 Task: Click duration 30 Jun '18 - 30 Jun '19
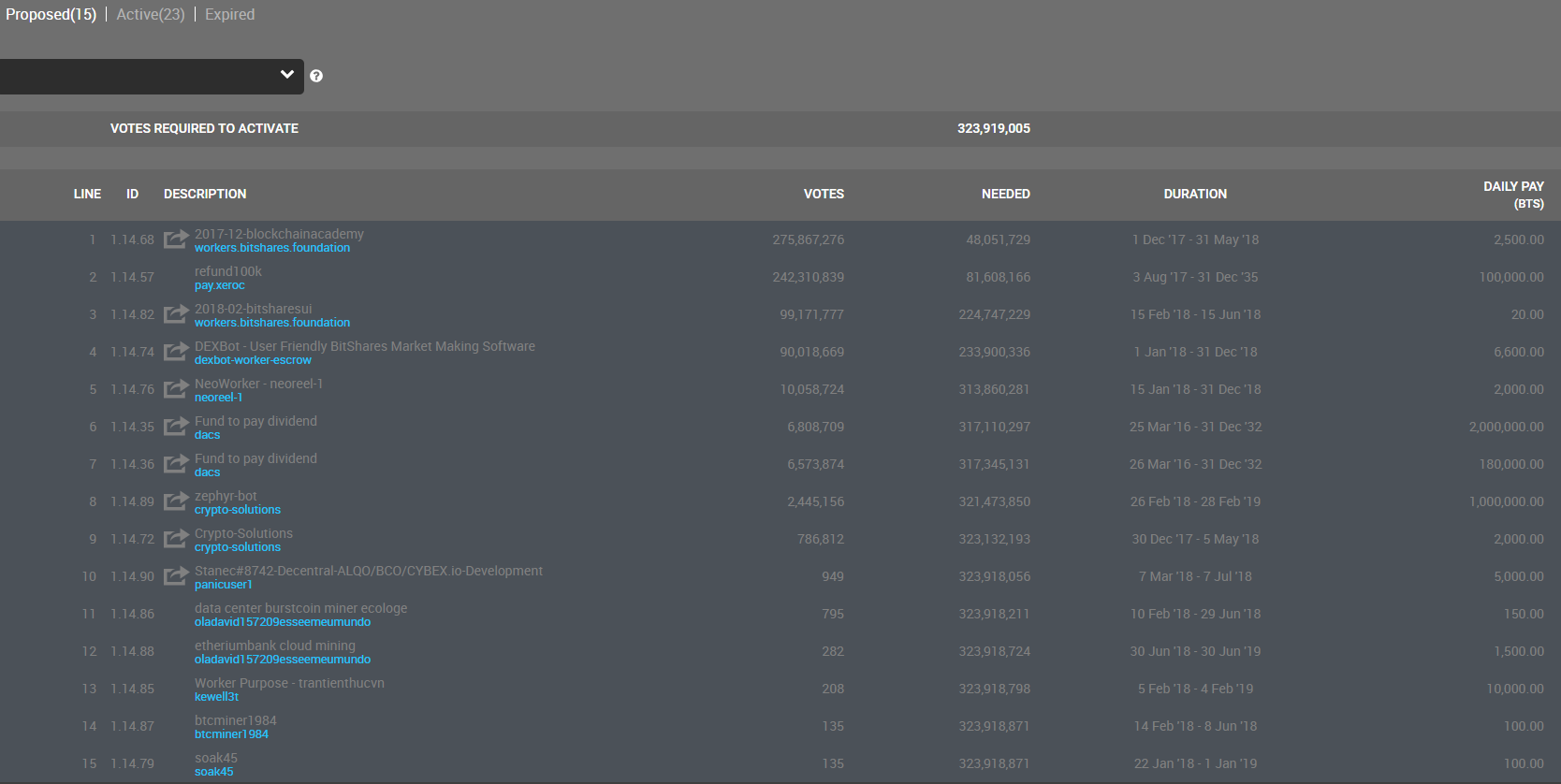[x=1195, y=651]
